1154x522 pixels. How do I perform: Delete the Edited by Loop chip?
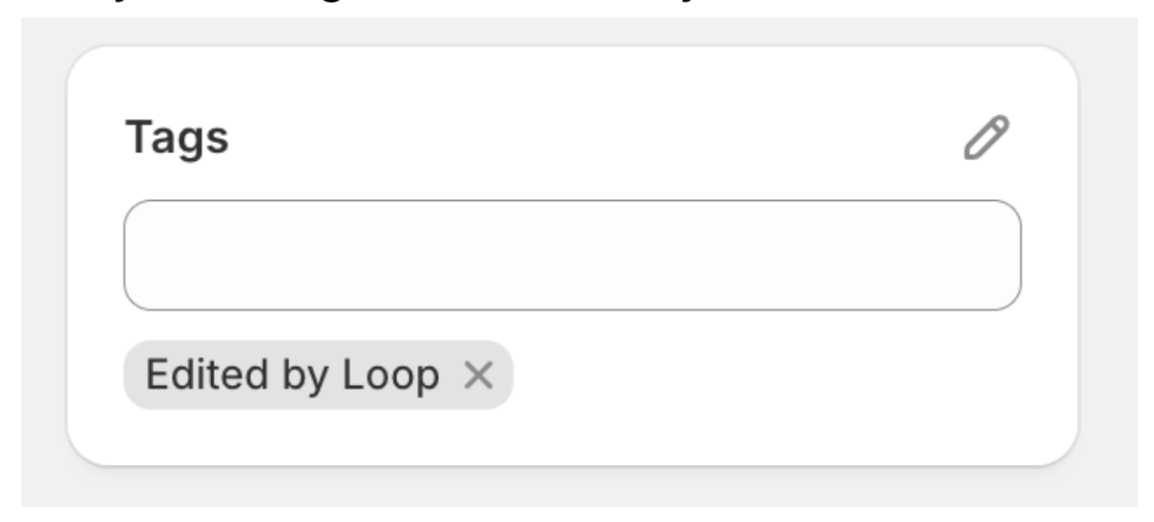click(x=479, y=375)
